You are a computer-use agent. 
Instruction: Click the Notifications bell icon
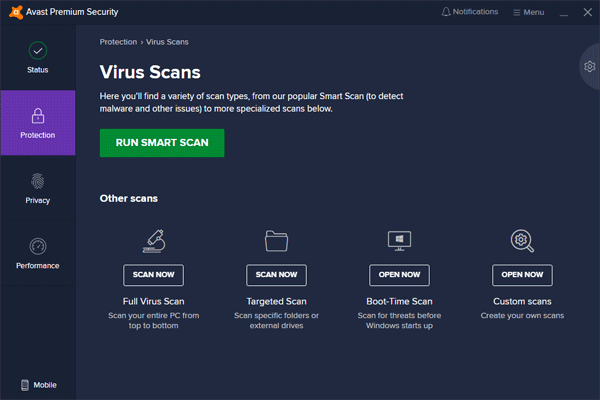446,12
